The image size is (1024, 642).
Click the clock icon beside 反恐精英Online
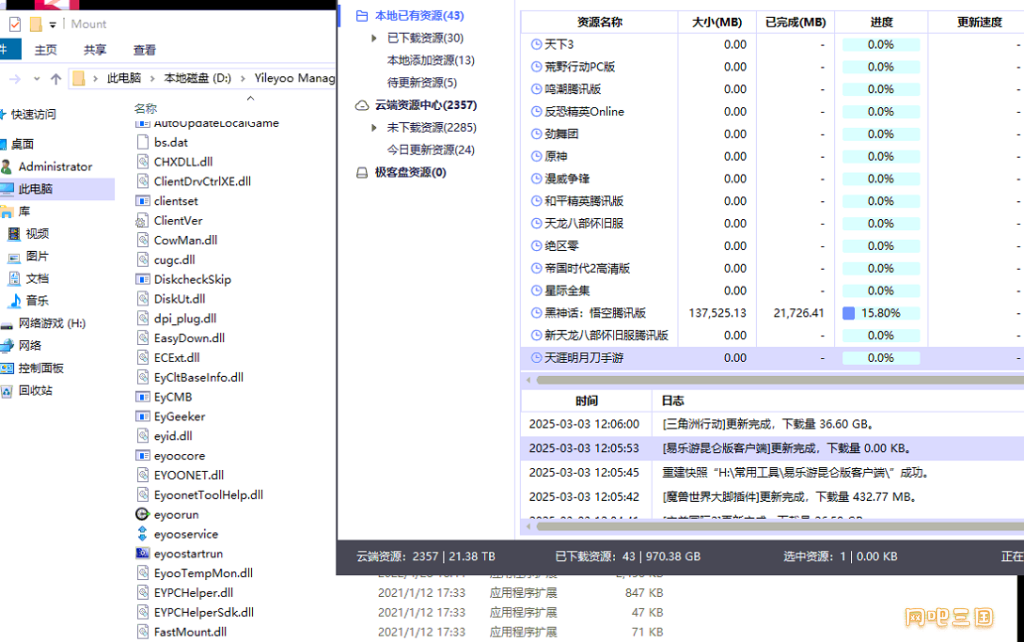(x=536, y=112)
